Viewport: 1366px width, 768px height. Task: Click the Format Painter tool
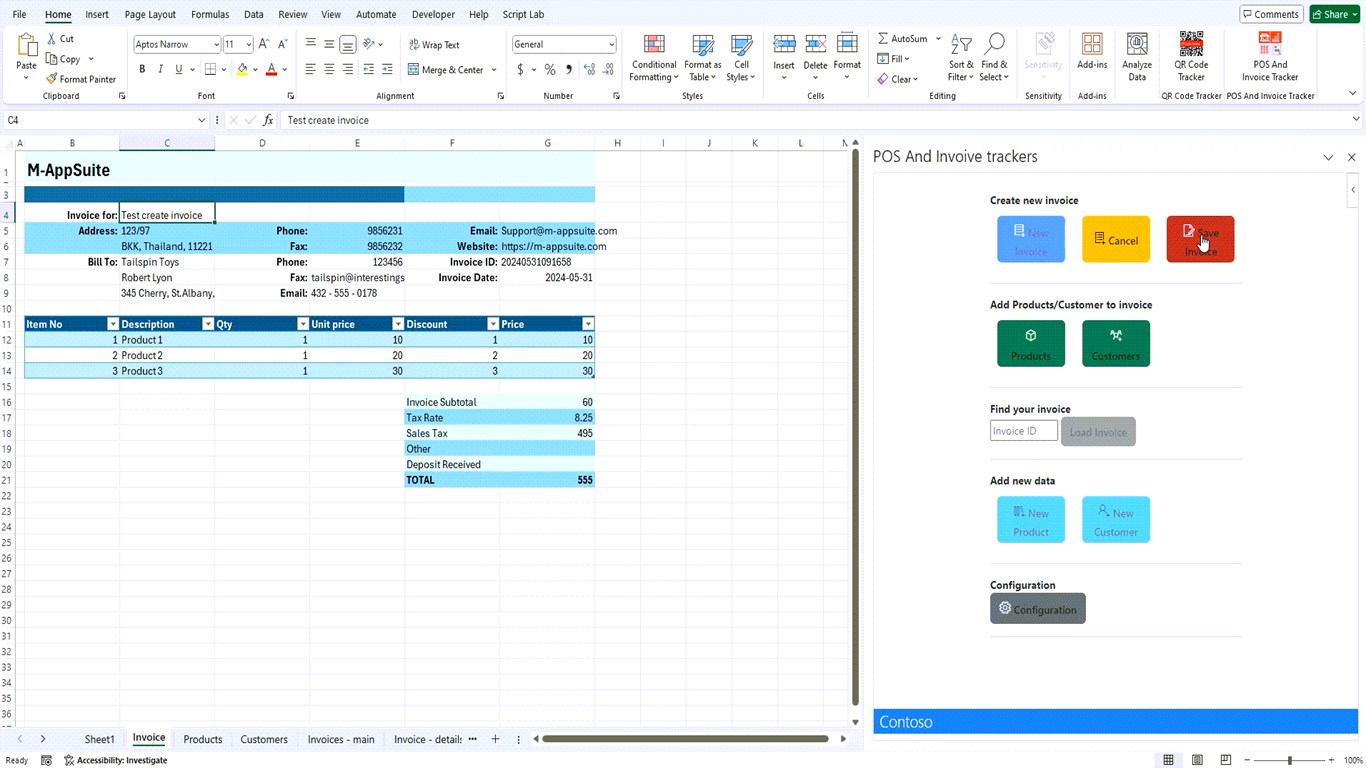click(x=81, y=79)
